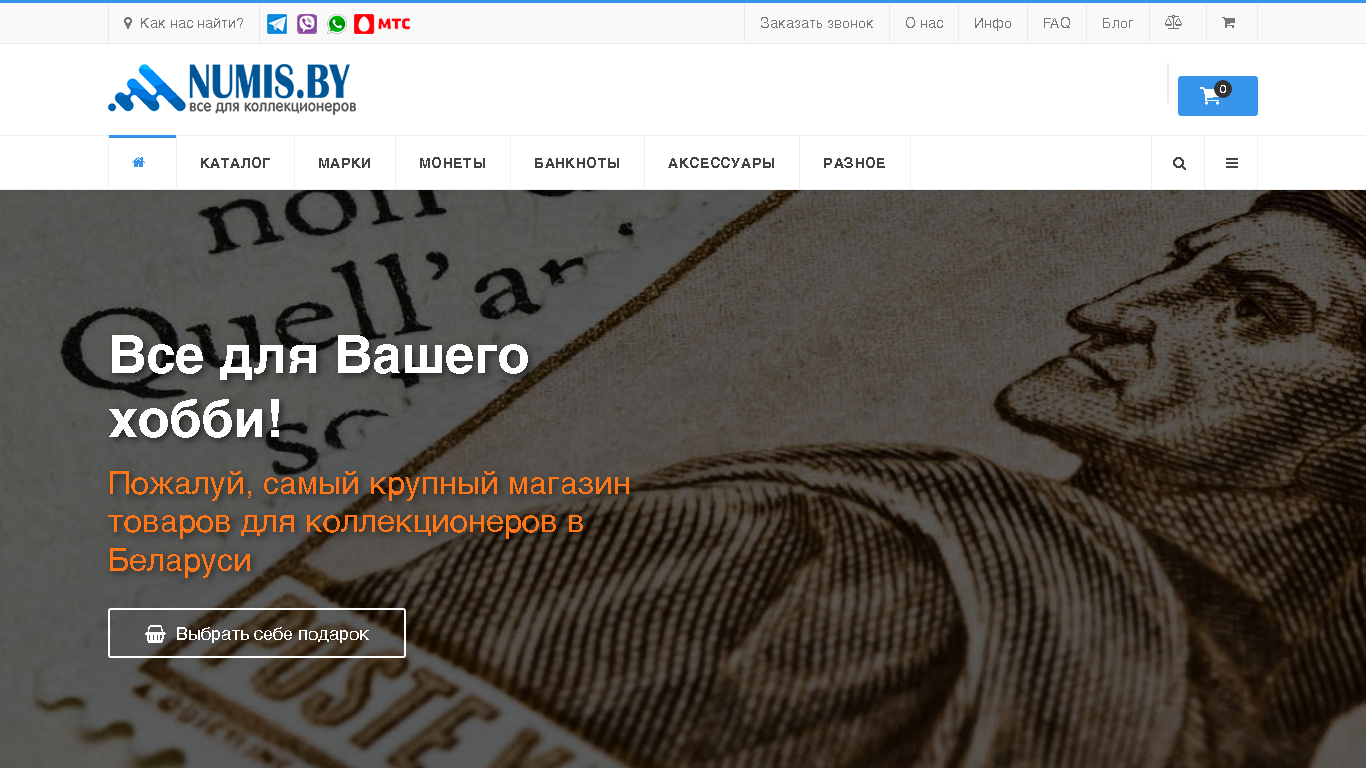The image size is (1366, 768).
Task: Open the Марки menu
Action: [x=345, y=163]
